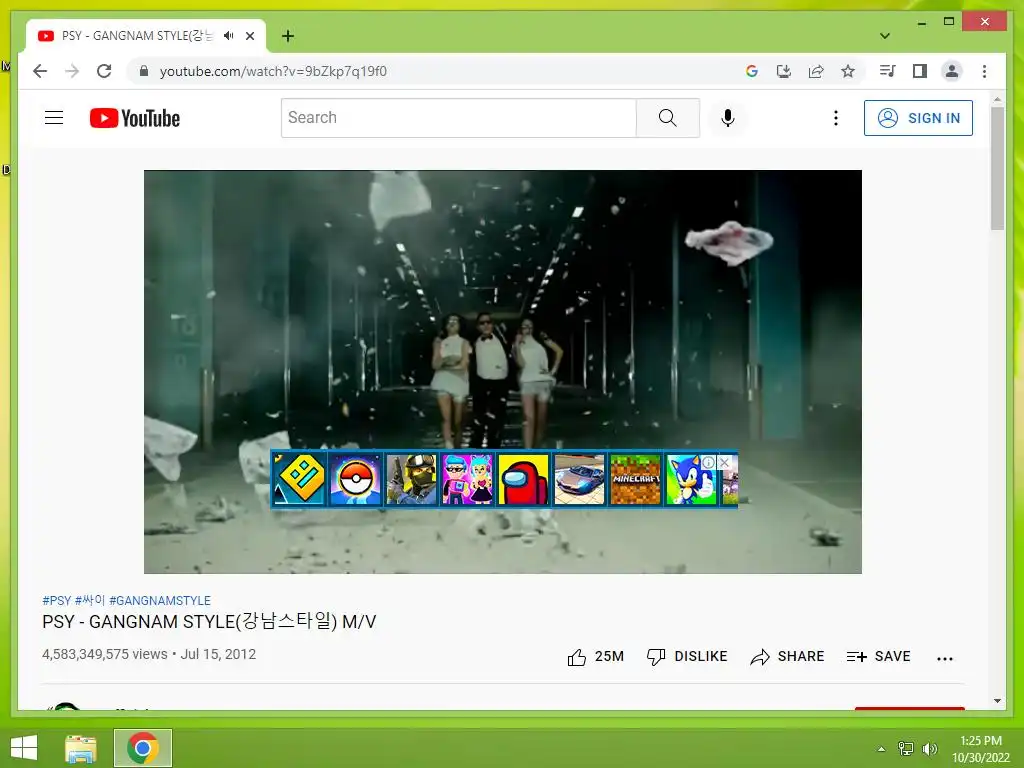Open the network tray icon
1024x768 pixels.
[x=906, y=749]
